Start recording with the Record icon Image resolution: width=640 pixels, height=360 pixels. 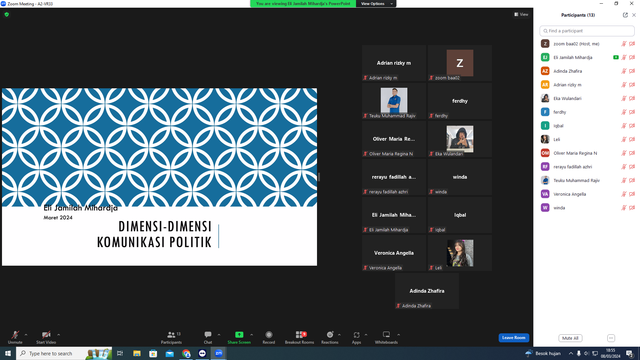(x=269, y=335)
